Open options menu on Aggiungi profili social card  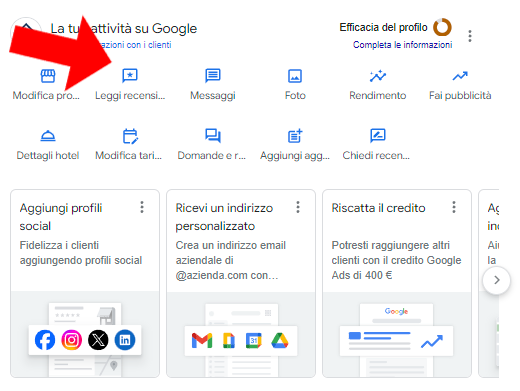142,207
